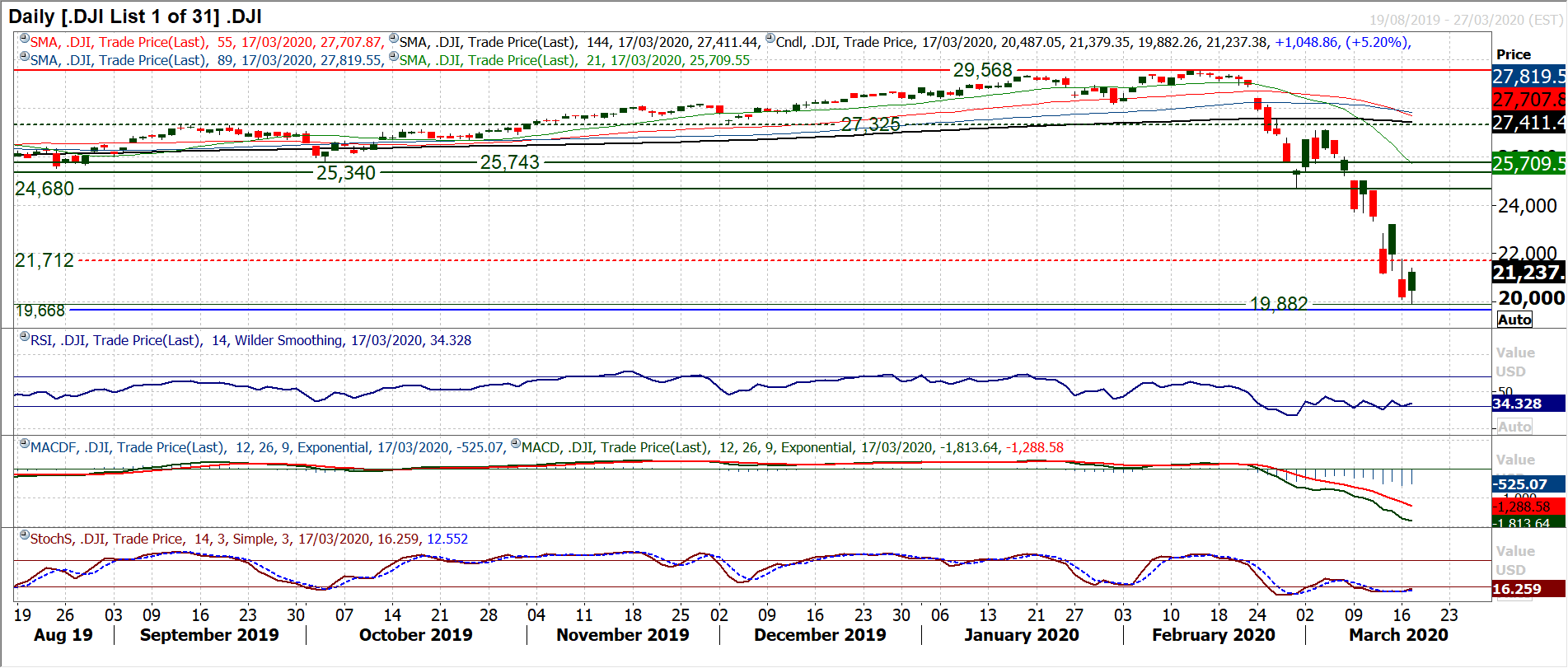Screen dimensions: 1568x668
Task: Click the red MACD signal tag 1,288.58
Action: coord(1528,507)
